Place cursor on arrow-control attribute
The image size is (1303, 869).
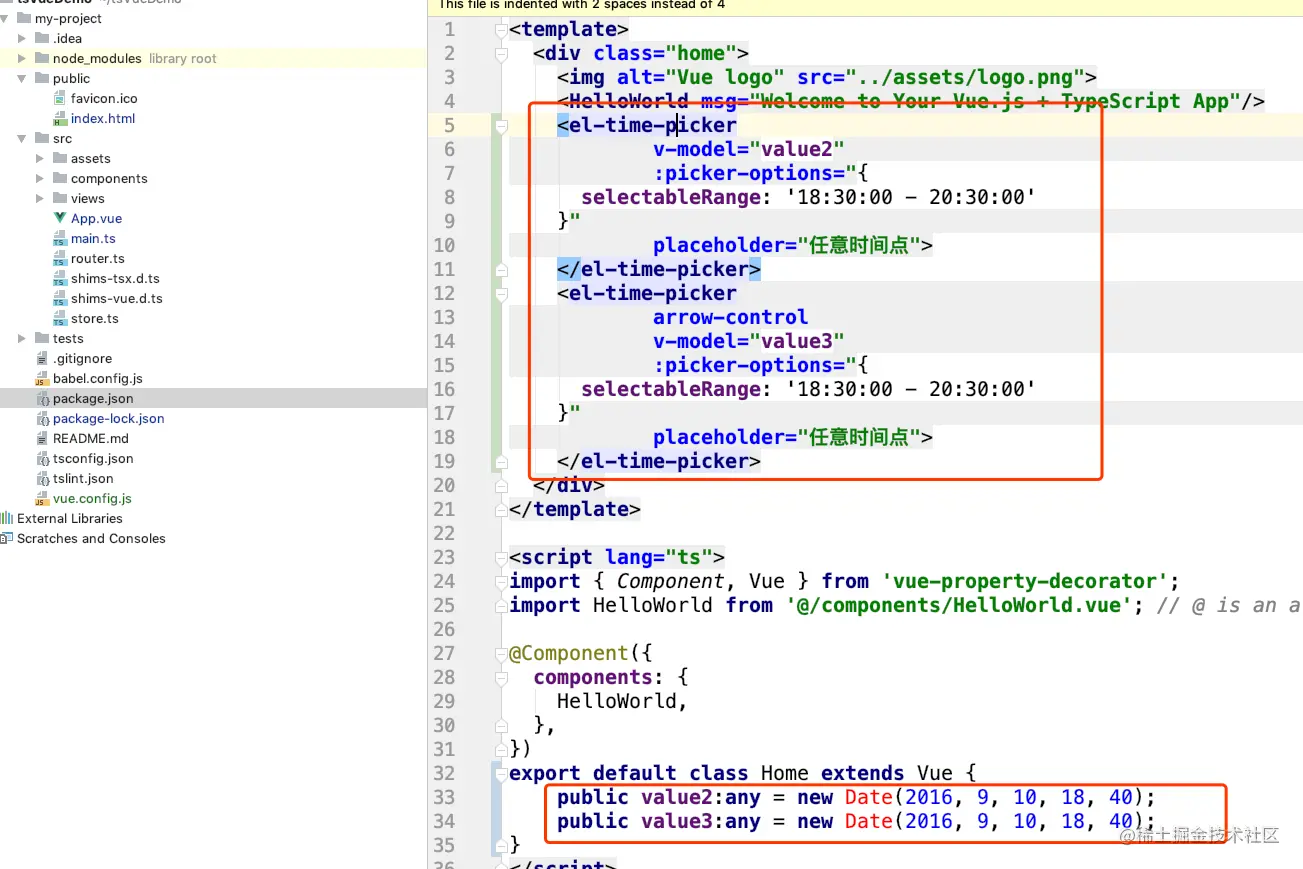pyautogui.click(x=731, y=318)
